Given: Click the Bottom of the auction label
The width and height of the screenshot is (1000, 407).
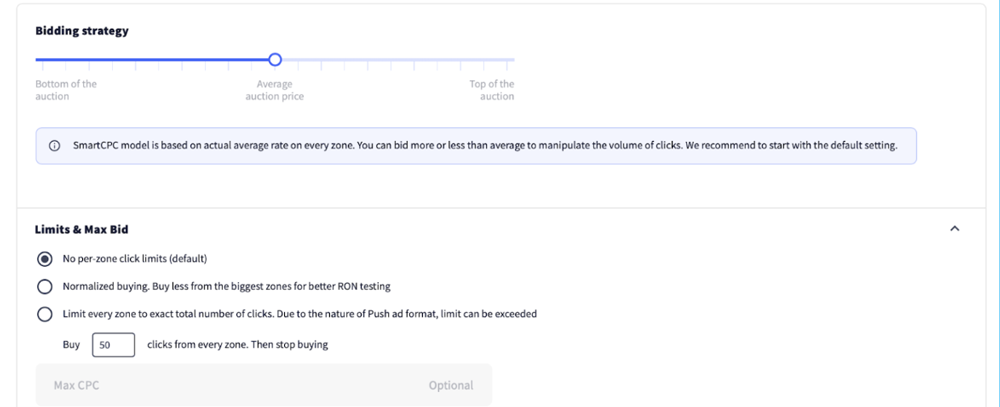Looking at the screenshot, I should coord(66,90).
